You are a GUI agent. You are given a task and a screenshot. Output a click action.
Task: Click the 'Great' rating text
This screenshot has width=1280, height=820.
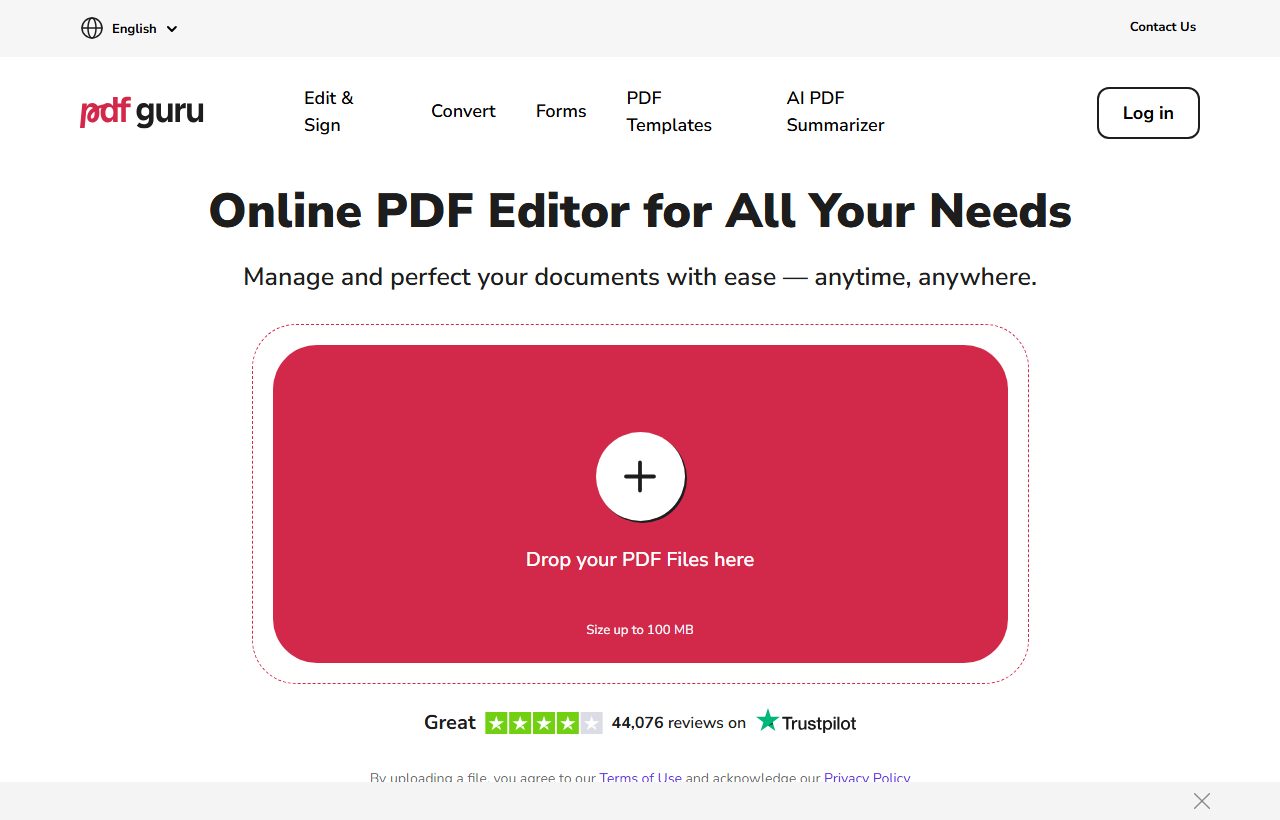pos(450,723)
